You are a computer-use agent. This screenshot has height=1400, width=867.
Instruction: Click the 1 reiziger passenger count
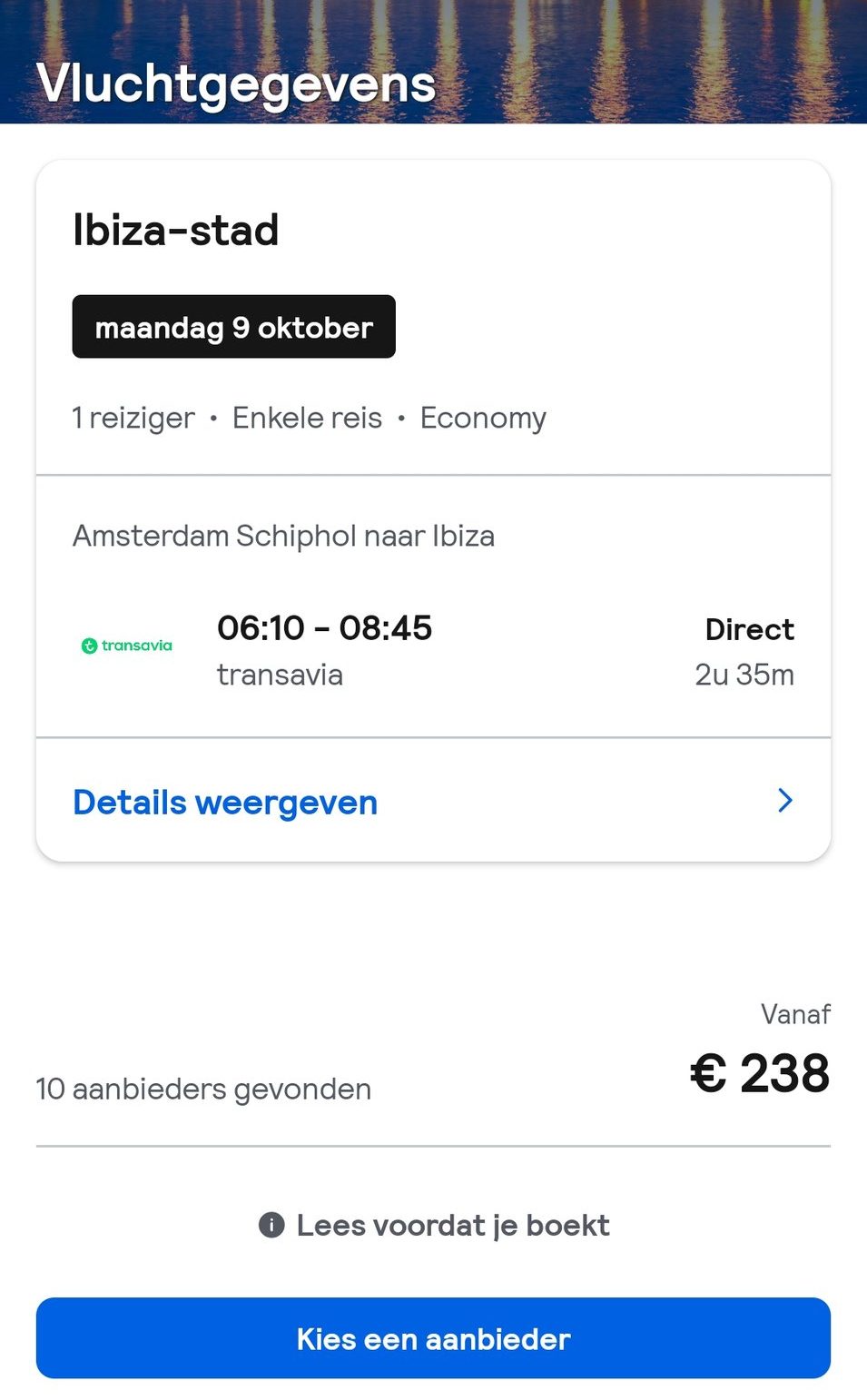(x=133, y=418)
